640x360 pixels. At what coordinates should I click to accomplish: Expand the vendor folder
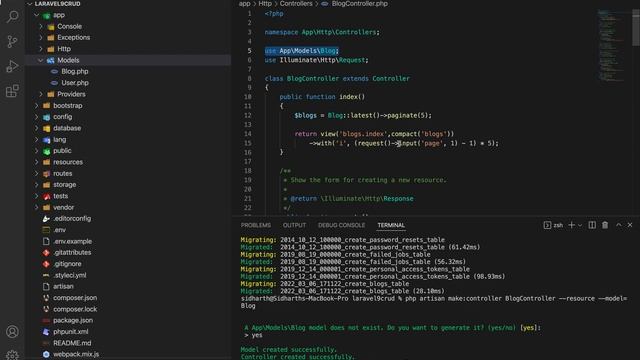pos(63,207)
